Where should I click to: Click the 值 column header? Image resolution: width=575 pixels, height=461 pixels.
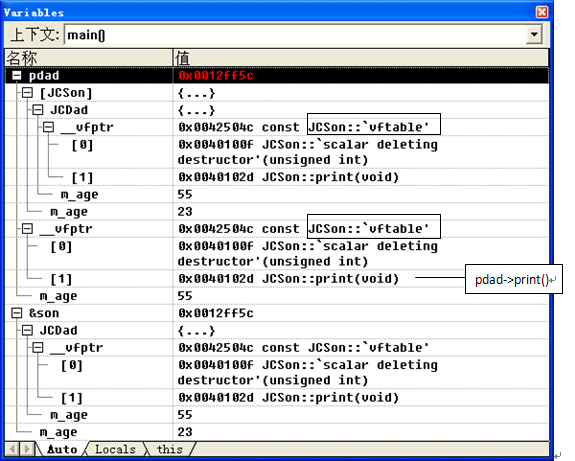coord(361,58)
